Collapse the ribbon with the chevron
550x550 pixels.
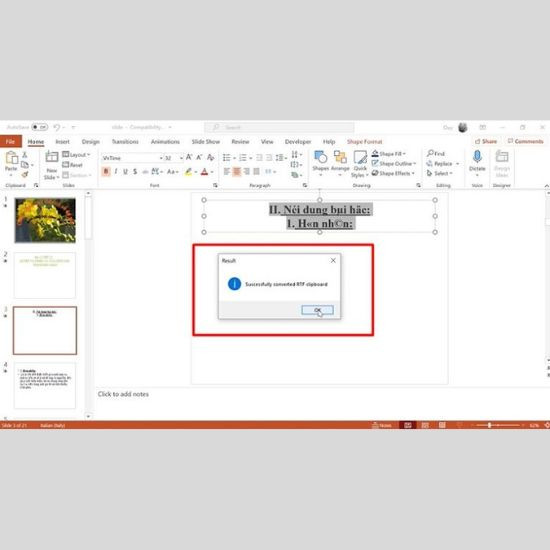point(546,186)
